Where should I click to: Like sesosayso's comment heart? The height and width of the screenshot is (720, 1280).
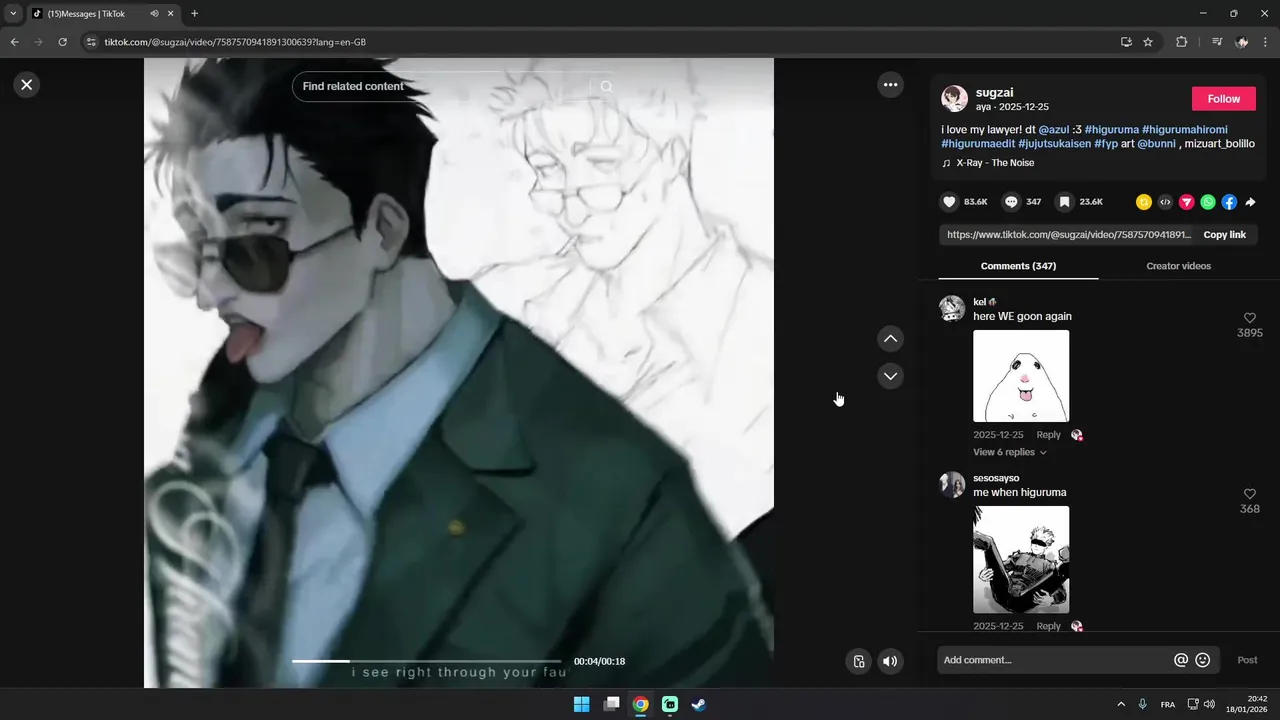click(x=1249, y=494)
